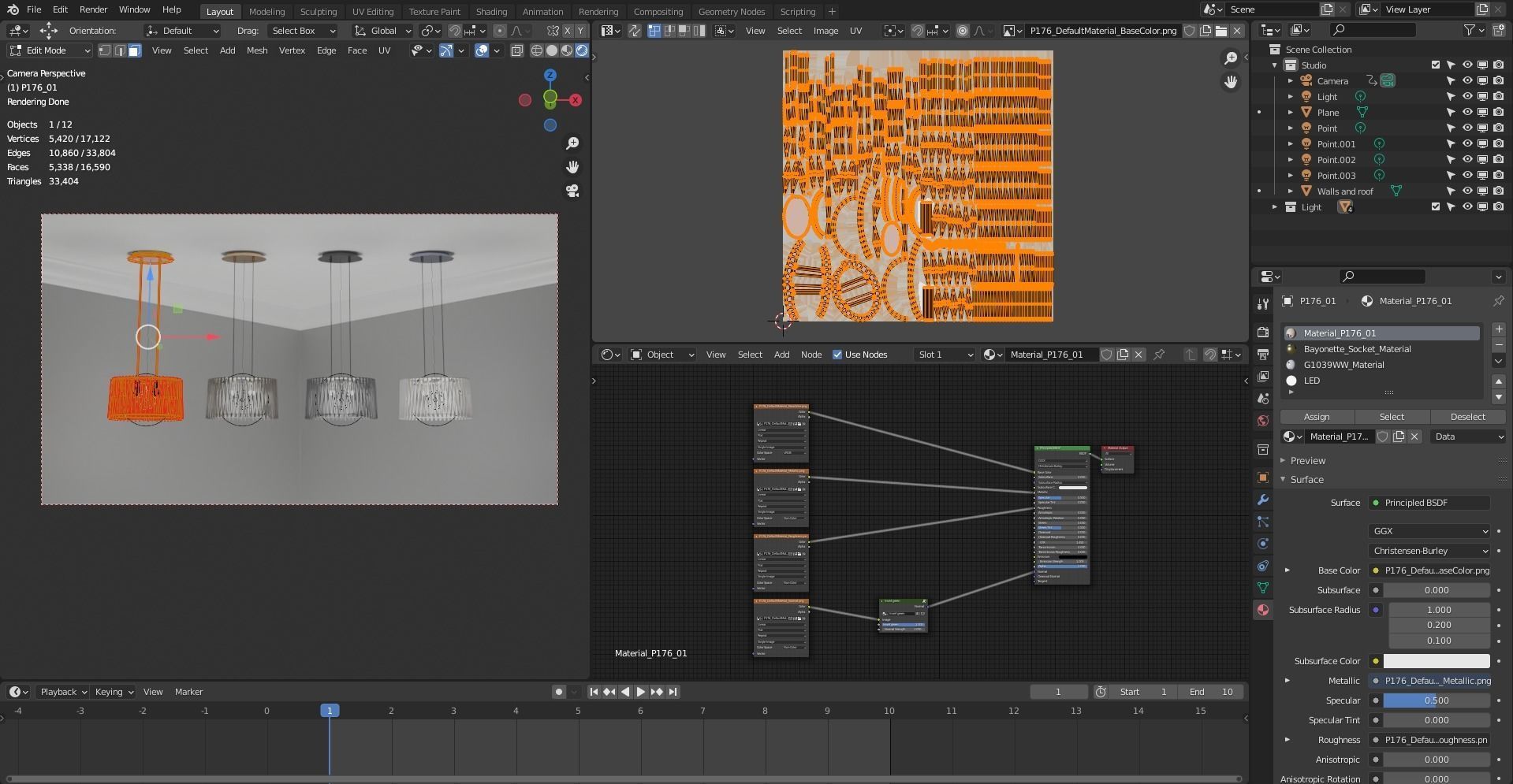Toggle camera view icon in 3D viewport
The image size is (1513, 784).
(x=572, y=191)
